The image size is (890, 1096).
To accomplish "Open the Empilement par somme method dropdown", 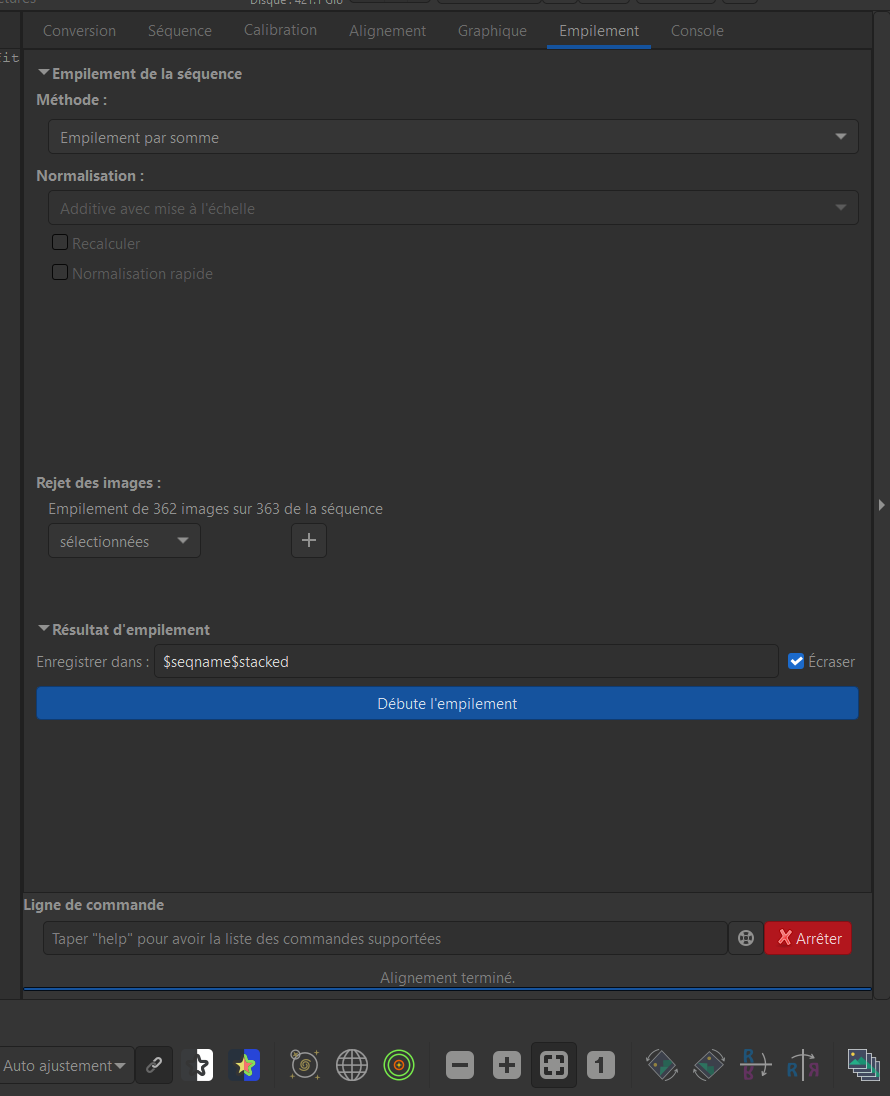I will pos(453,138).
